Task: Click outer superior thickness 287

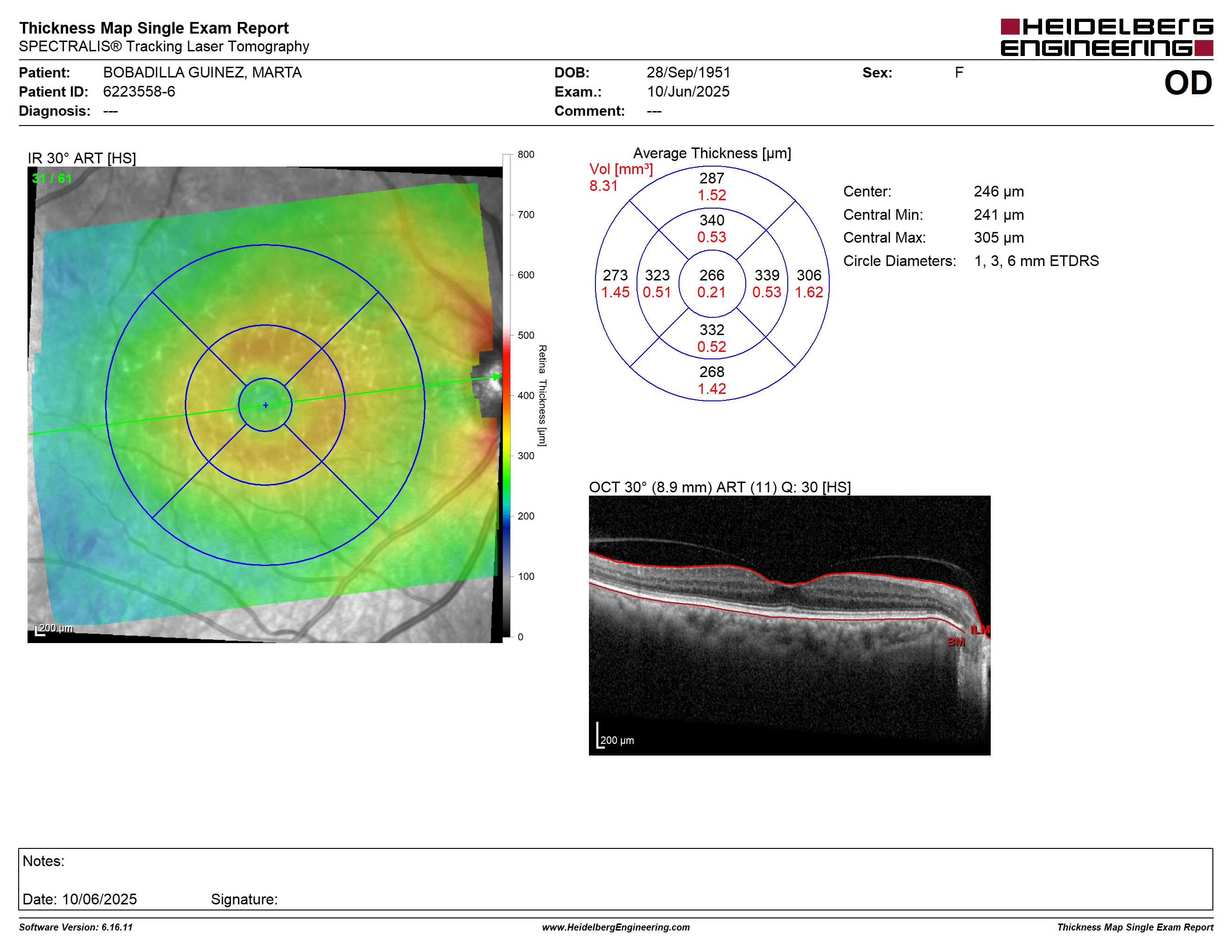Action: [711, 178]
